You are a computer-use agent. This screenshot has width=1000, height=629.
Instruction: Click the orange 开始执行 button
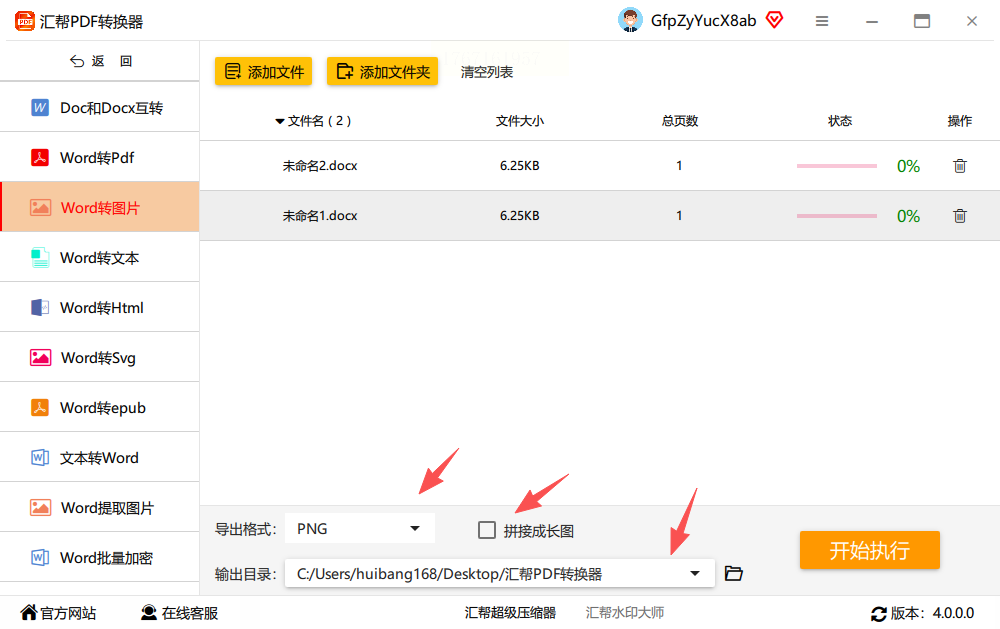[870, 550]
